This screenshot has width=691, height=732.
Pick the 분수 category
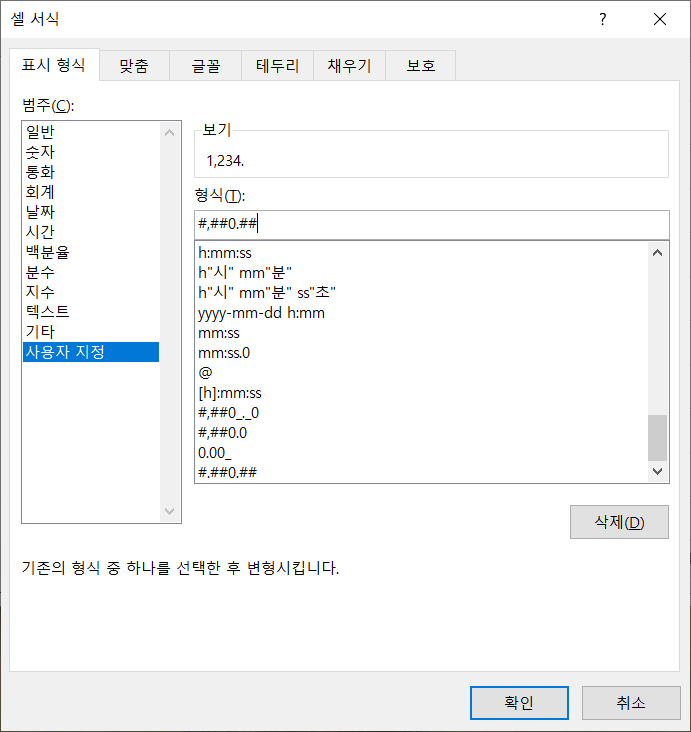tap(91, 272)
